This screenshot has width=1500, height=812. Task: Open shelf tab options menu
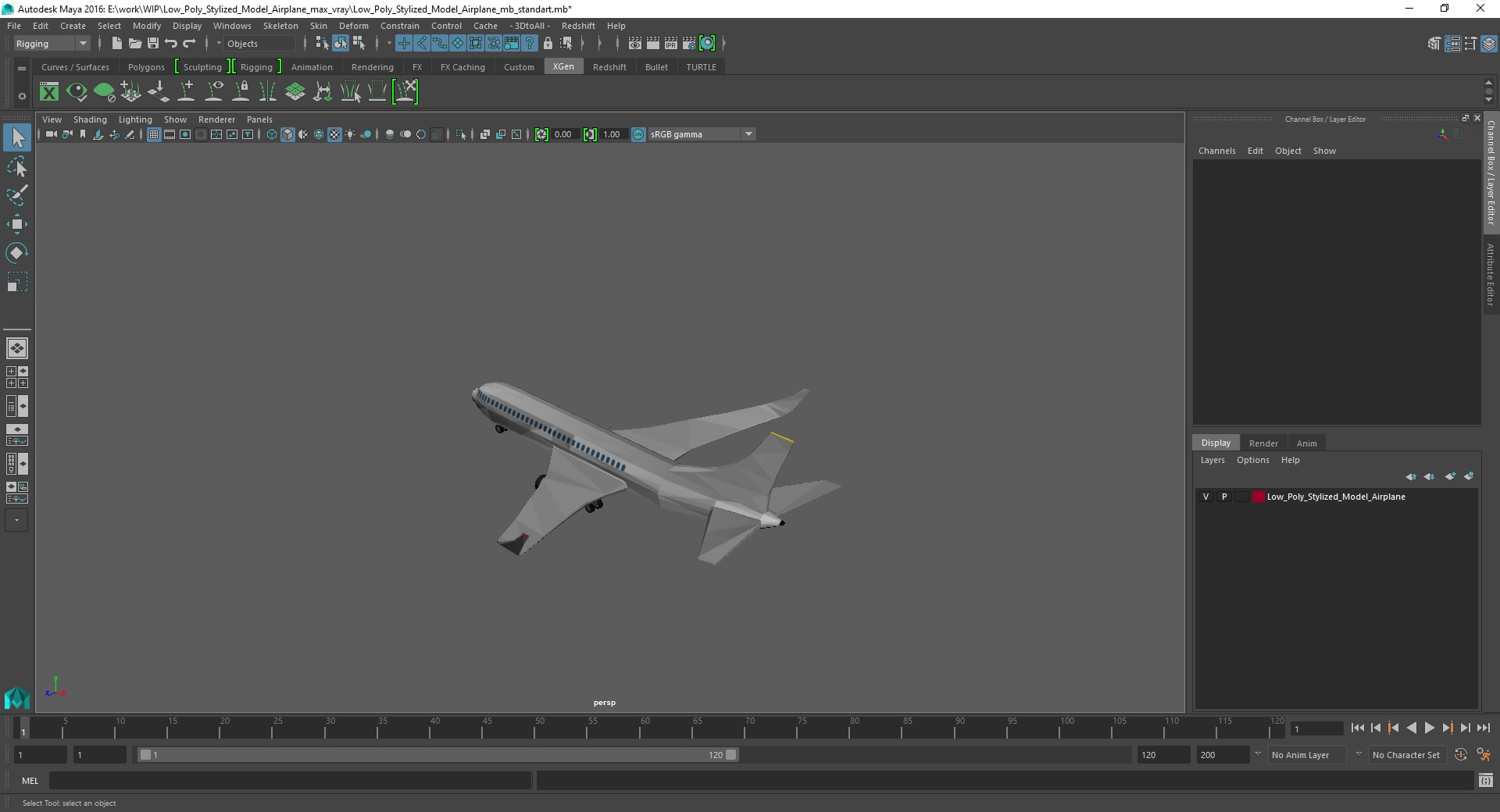tap(22, 68)
